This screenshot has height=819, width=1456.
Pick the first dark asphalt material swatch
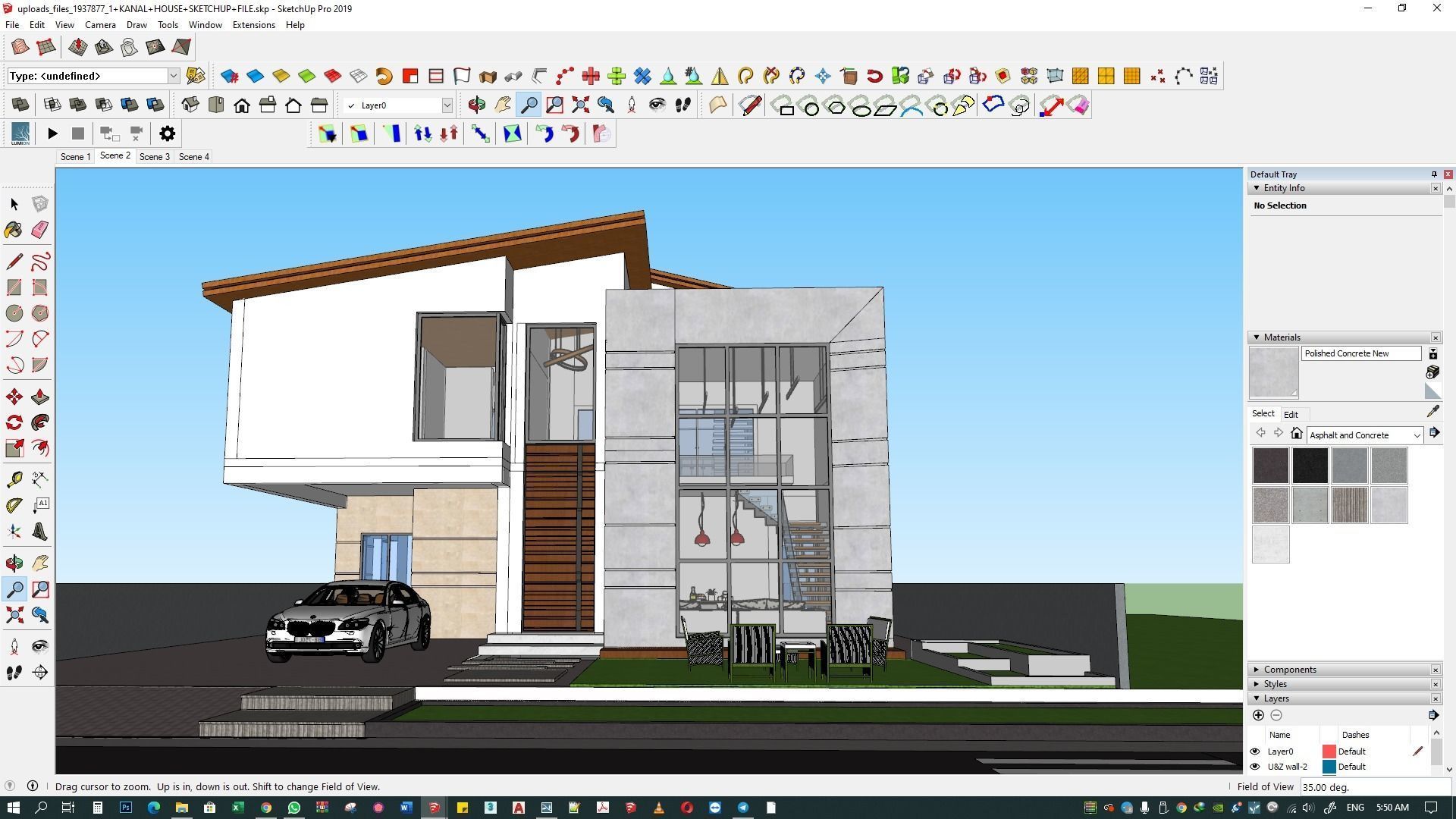click(x=1270, y=466)
